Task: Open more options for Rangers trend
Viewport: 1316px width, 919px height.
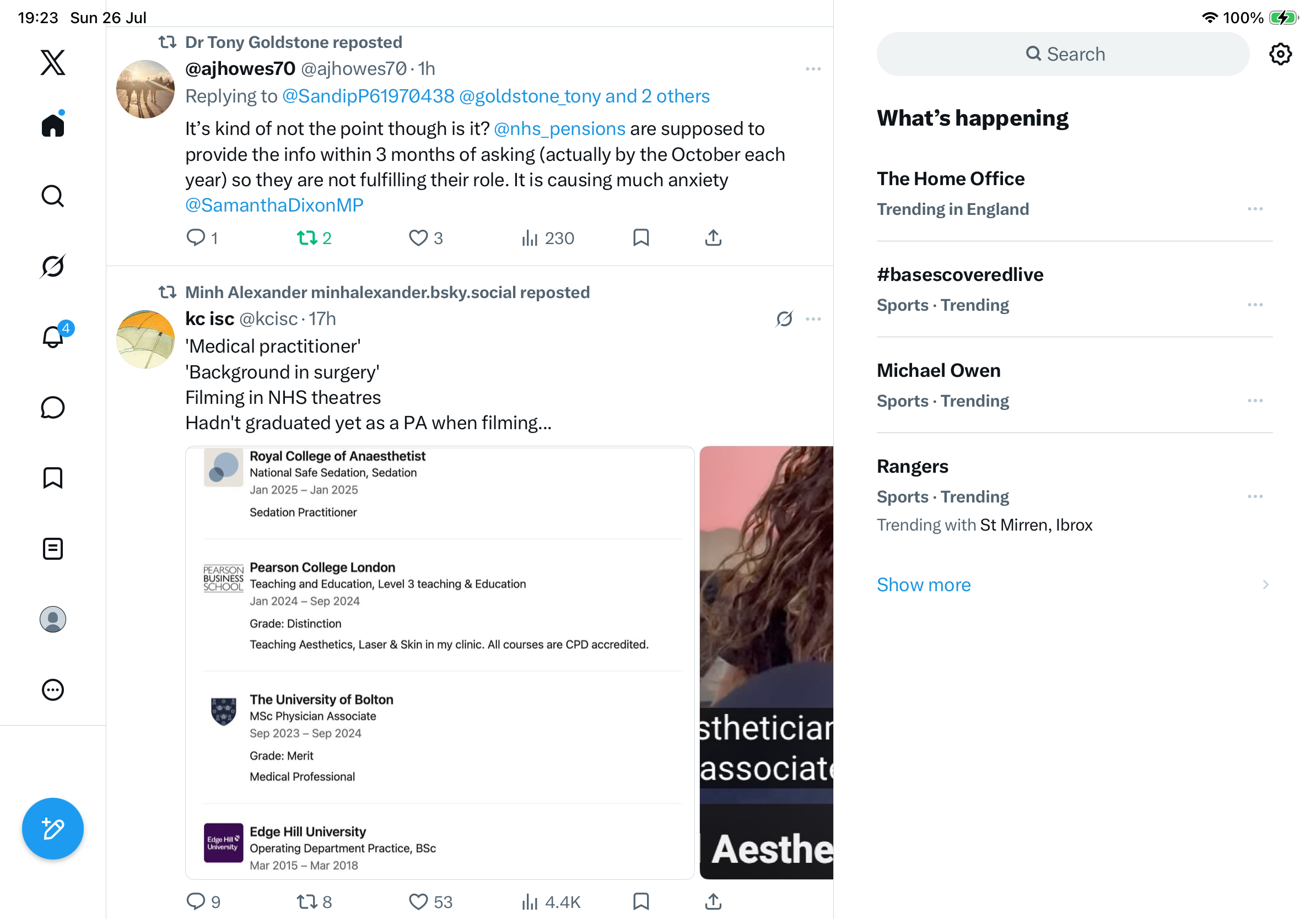Action: click(x=1255, y=497)
